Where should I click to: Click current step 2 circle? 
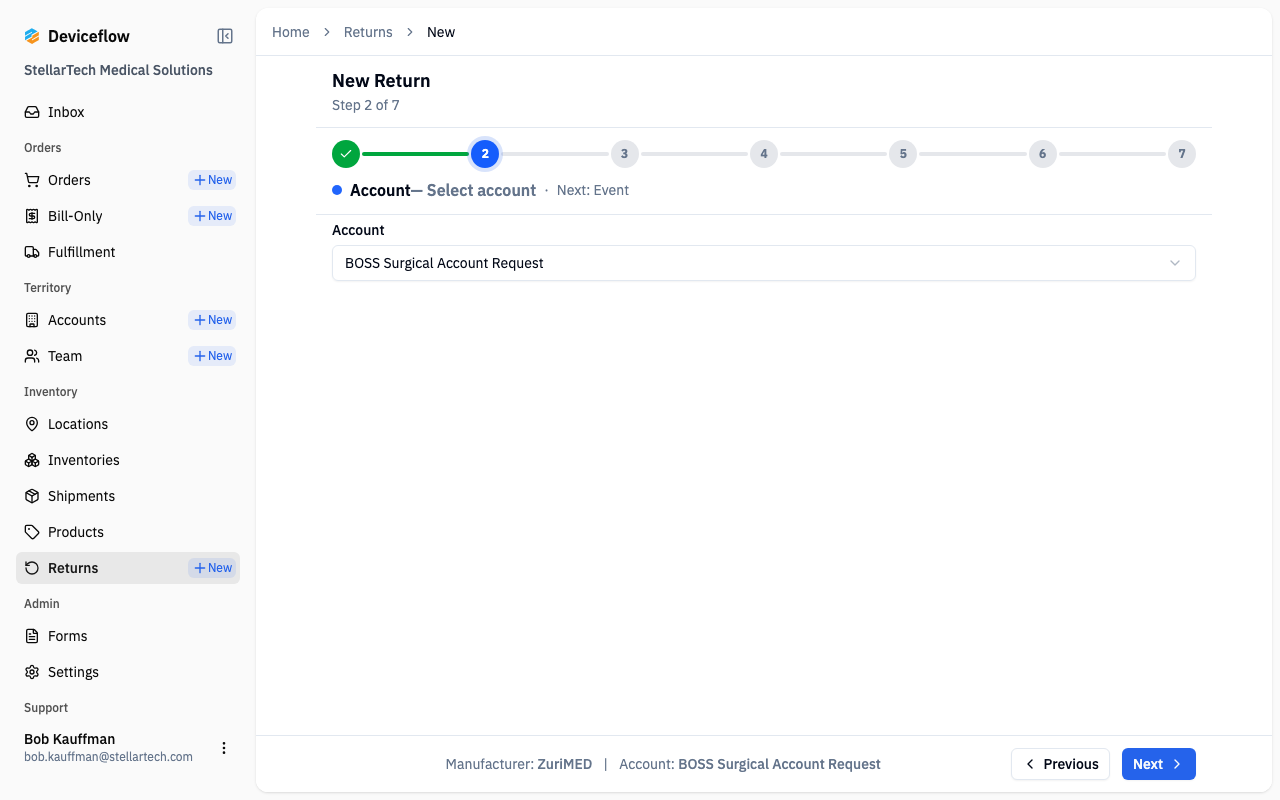[x=485, y=154]
